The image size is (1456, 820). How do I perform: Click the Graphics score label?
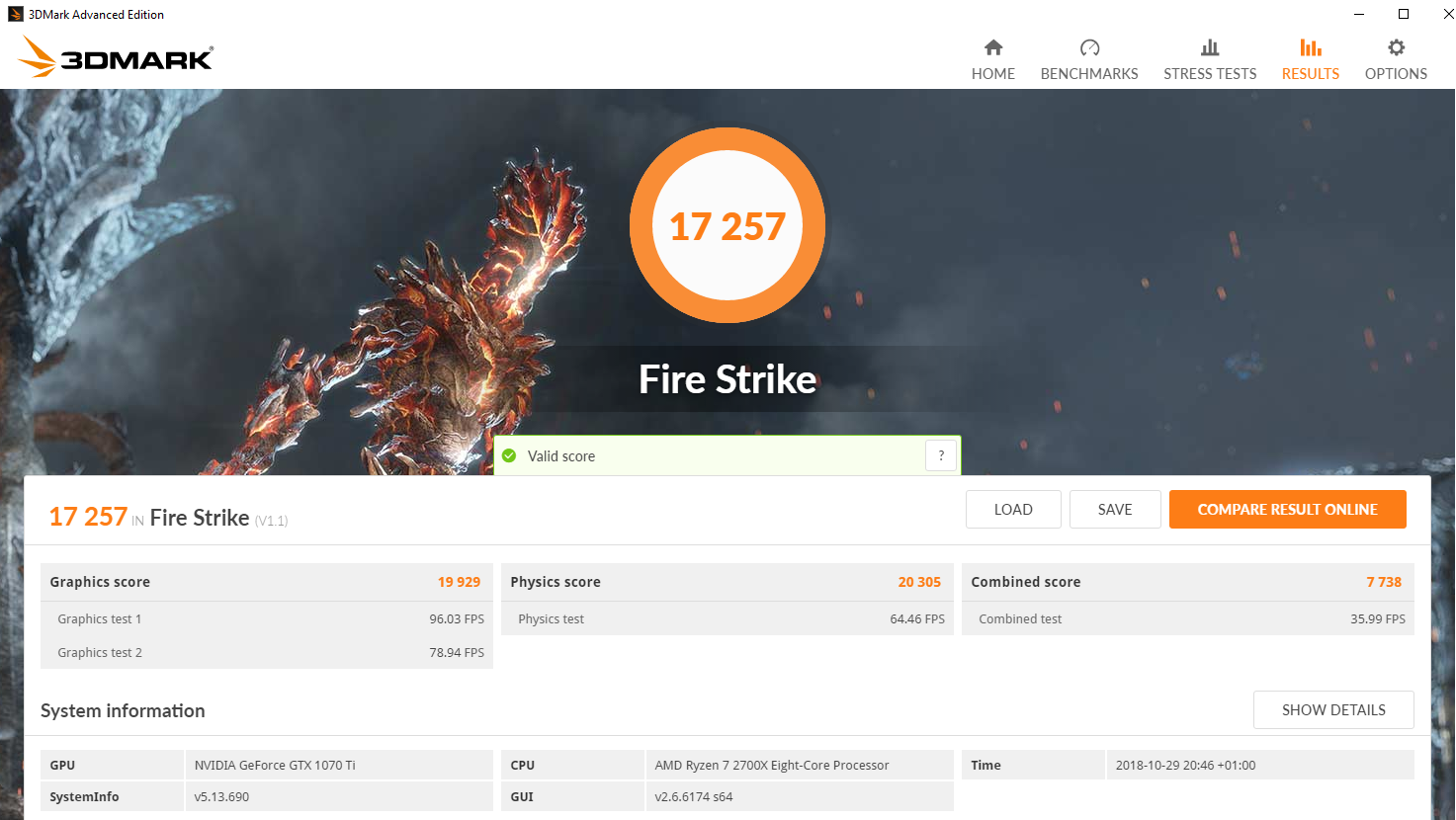(x=100, y=582)
